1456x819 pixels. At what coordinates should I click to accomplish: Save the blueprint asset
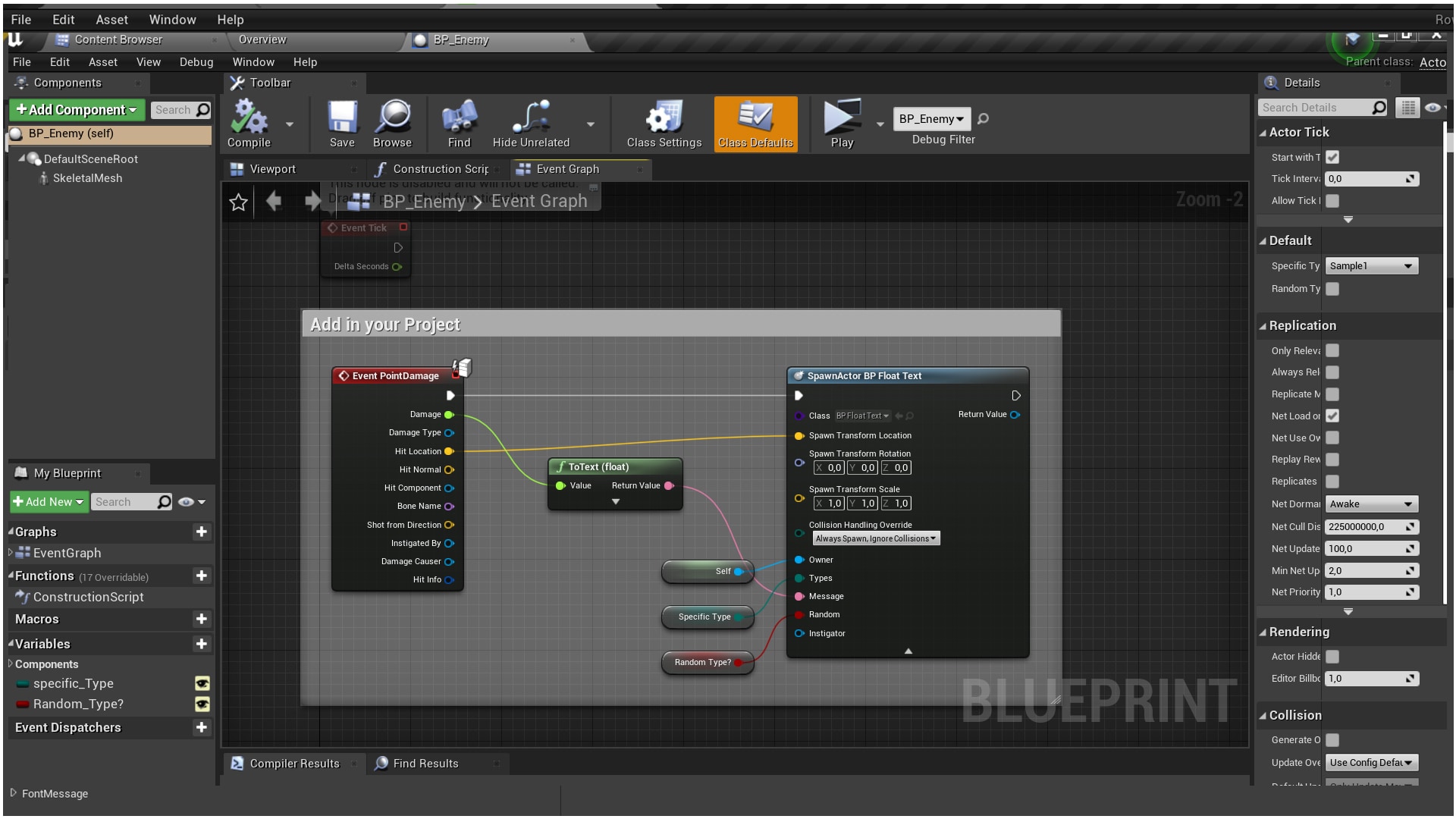click(341, 124)
